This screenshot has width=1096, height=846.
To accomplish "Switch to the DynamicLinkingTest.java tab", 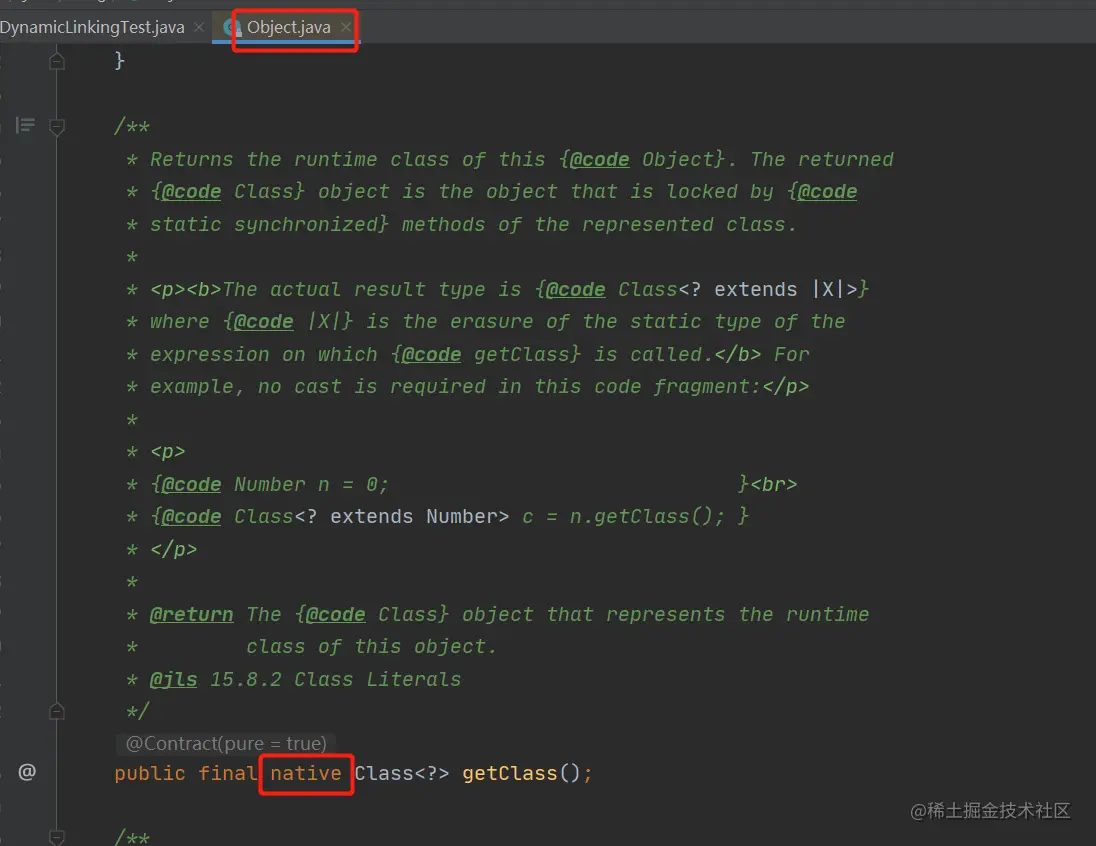I will click(92, 27).
